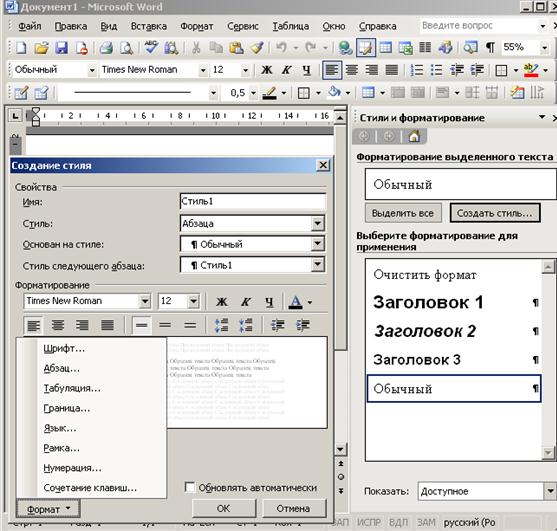Toggle italic in the Create Style dialog
This screenshot has height=531, width=557.
pyautogui.click(x=246, y=302)
